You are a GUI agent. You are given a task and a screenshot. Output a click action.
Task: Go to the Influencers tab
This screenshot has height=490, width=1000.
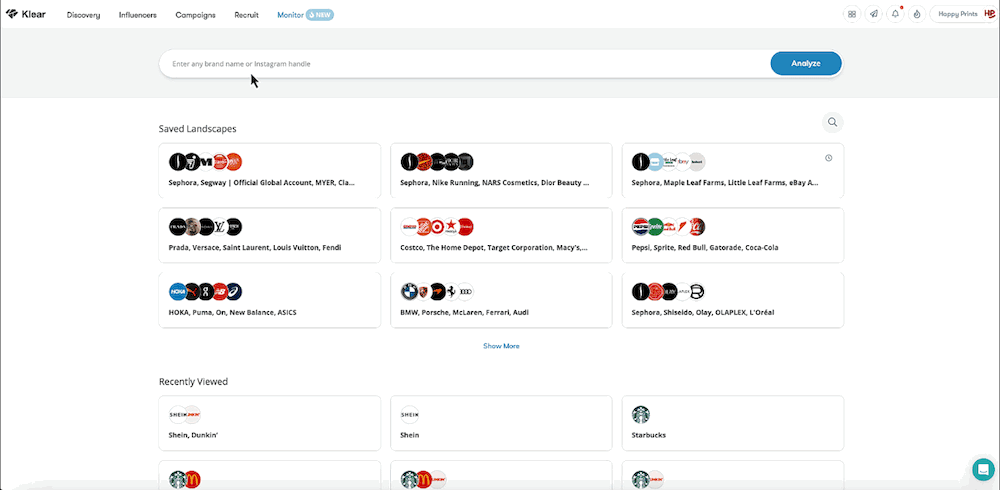[138, 15]
